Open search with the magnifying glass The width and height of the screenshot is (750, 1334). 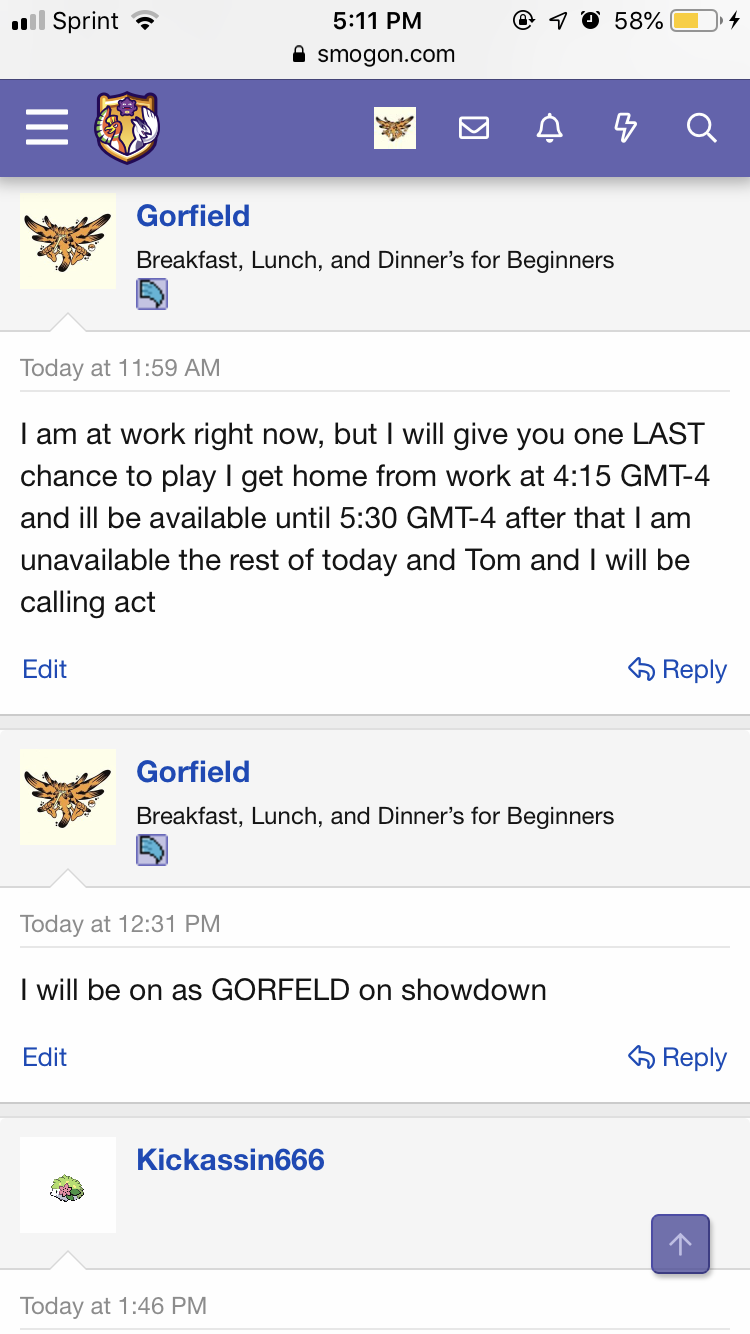coord(701,128)
